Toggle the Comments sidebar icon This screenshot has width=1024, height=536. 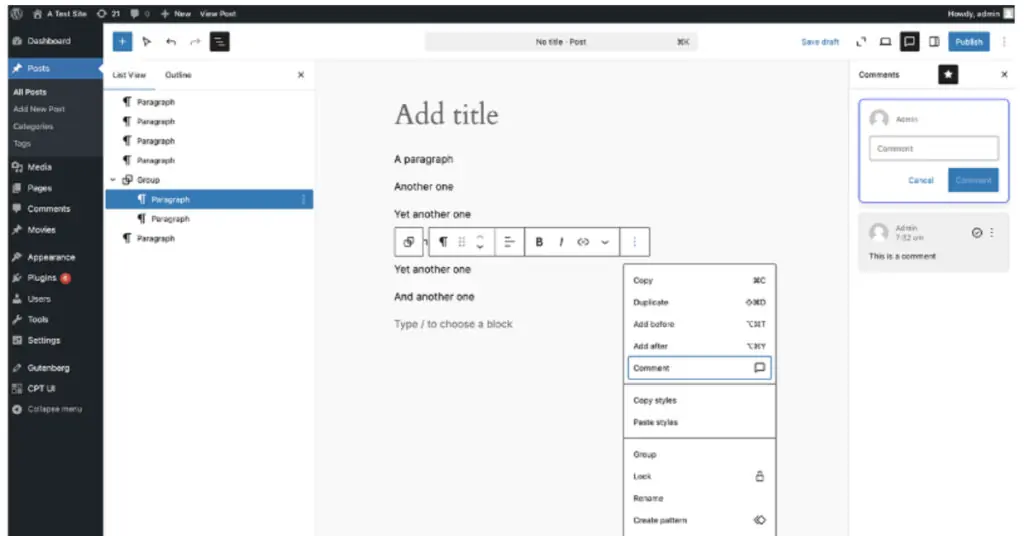909,42
